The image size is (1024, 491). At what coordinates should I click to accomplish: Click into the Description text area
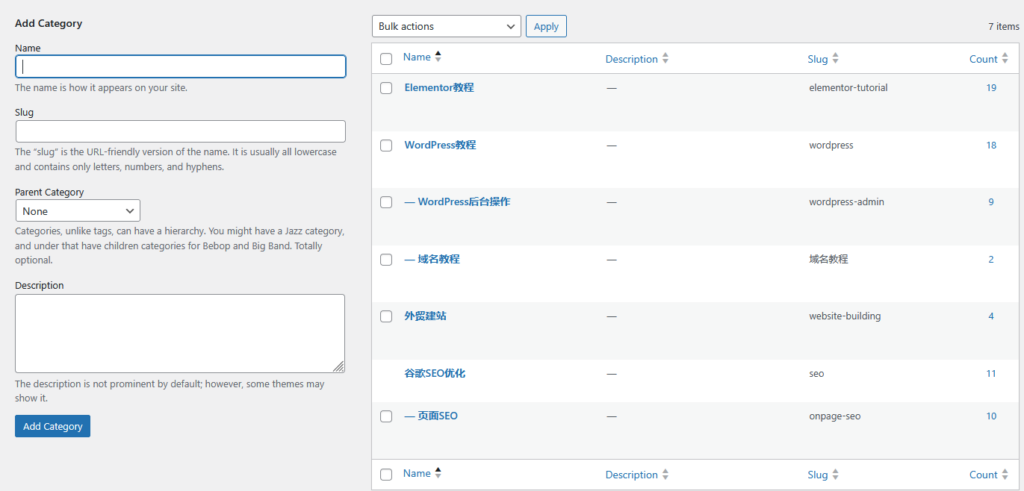pyautogui.click(x=180, y=333)
